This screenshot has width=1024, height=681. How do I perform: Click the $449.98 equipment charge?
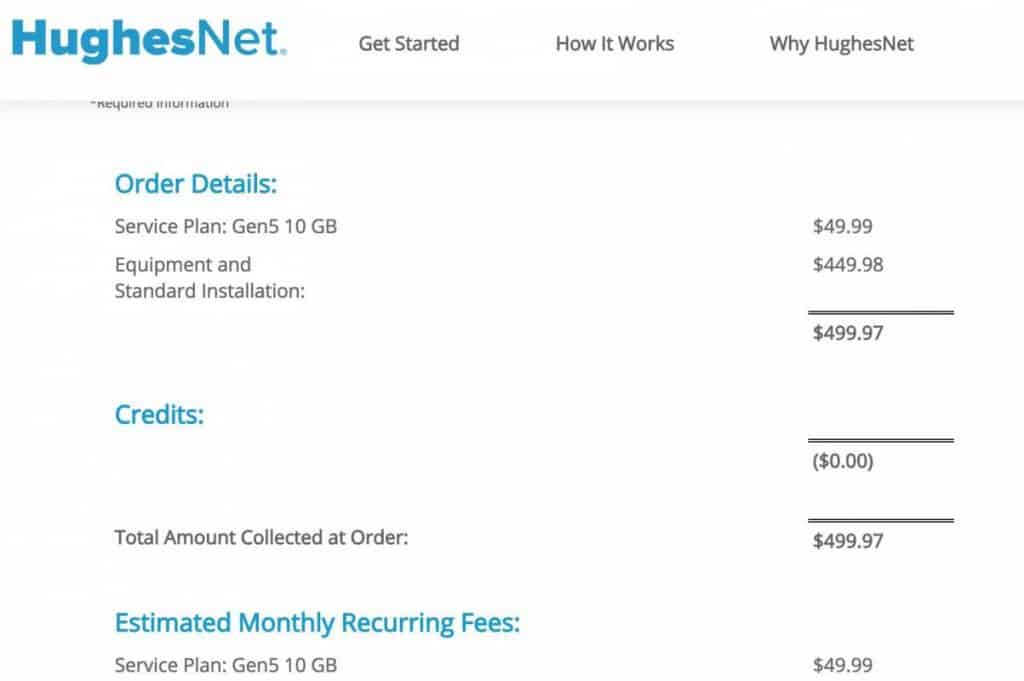pyautogui.click(x=850, y=264)
